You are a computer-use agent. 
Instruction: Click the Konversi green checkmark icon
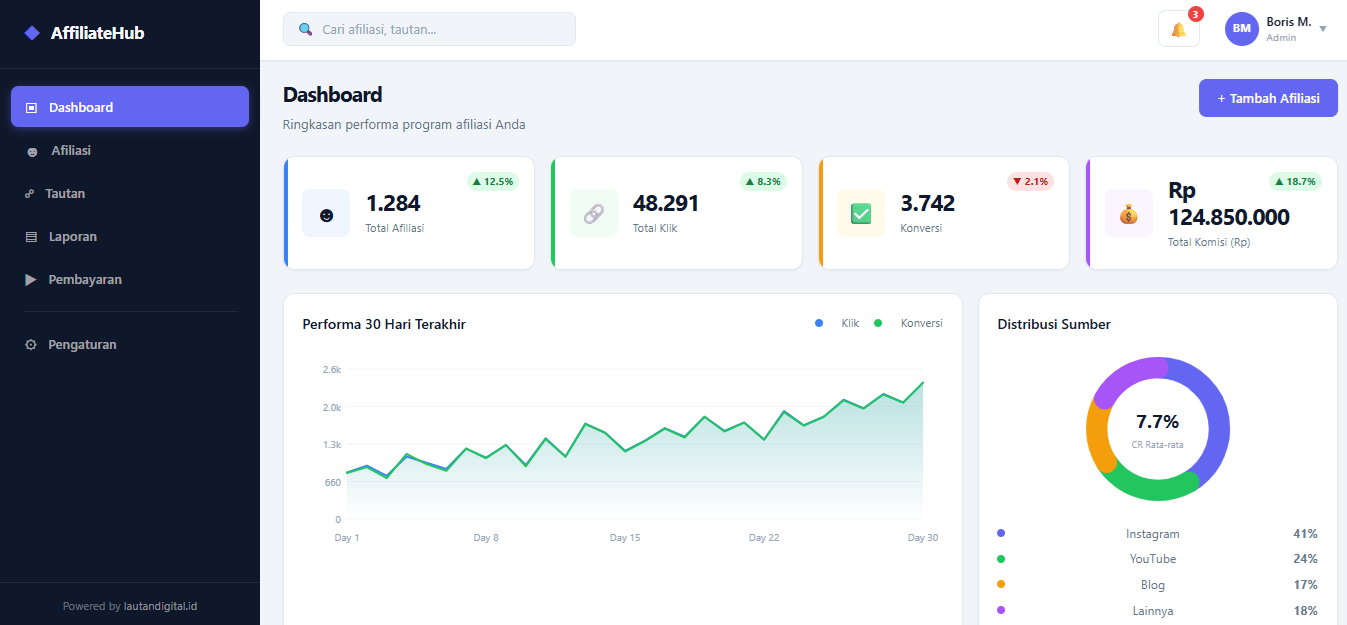click(x=861, y=213)
